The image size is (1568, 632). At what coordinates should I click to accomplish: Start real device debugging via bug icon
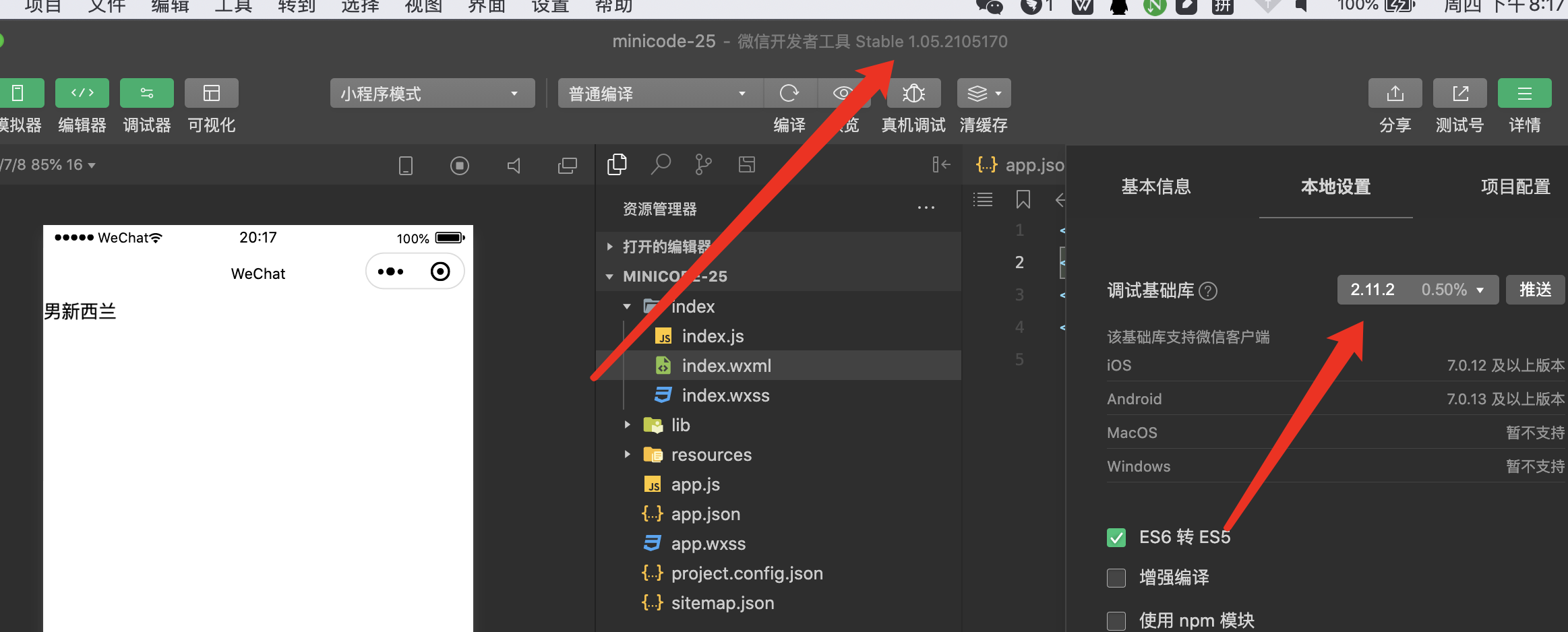pos(914,93)
